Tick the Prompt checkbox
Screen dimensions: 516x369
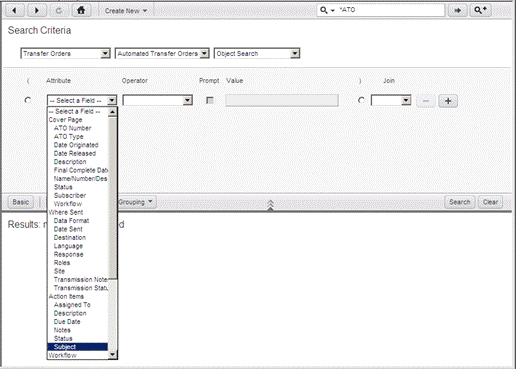point(210,100)
